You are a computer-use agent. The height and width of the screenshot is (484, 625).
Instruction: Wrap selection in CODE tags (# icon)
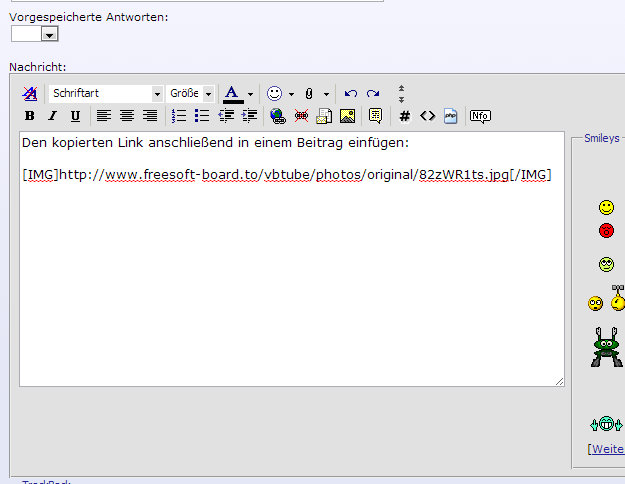405,116
